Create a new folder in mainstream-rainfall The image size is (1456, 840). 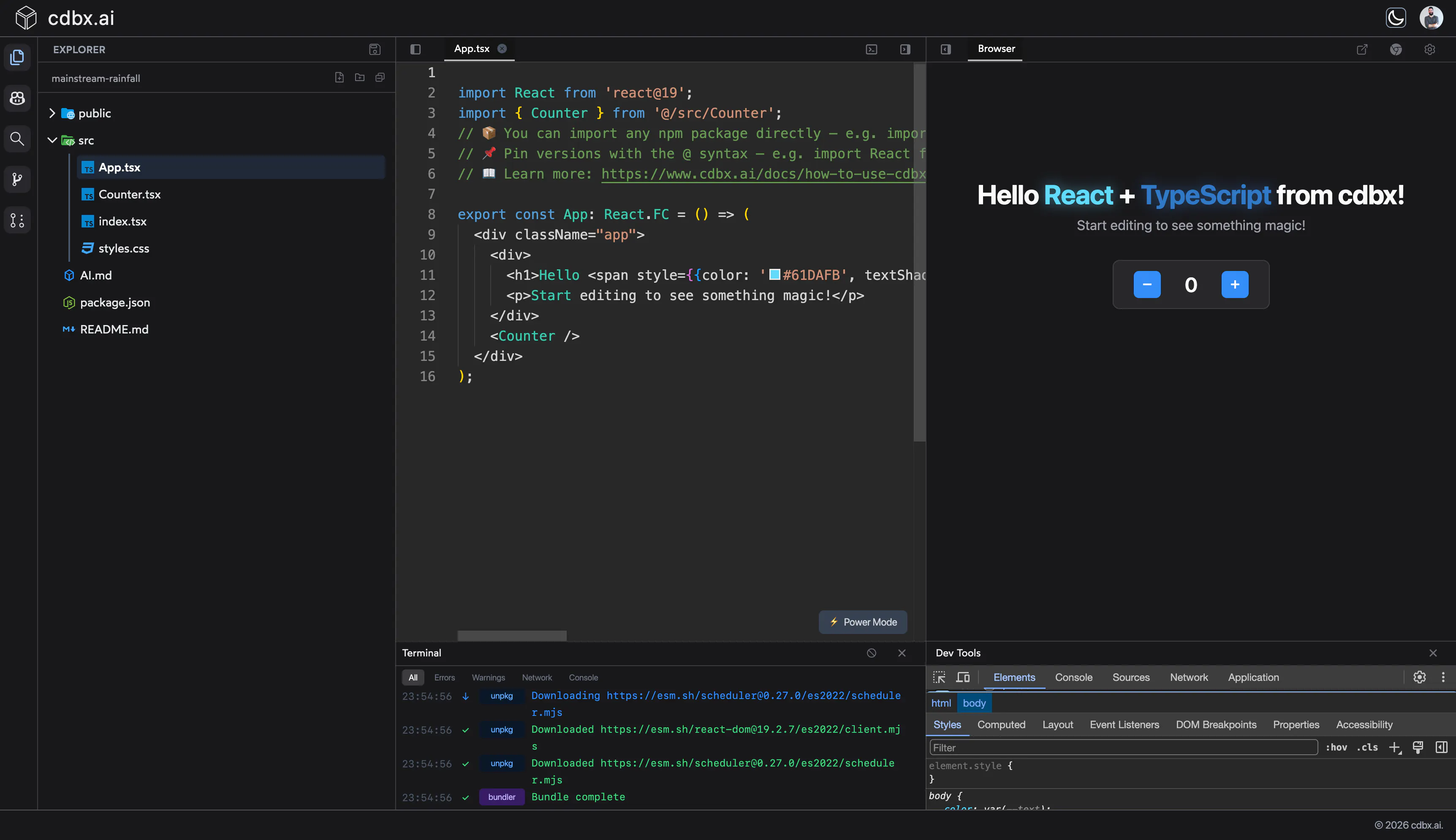click(359, 77)
